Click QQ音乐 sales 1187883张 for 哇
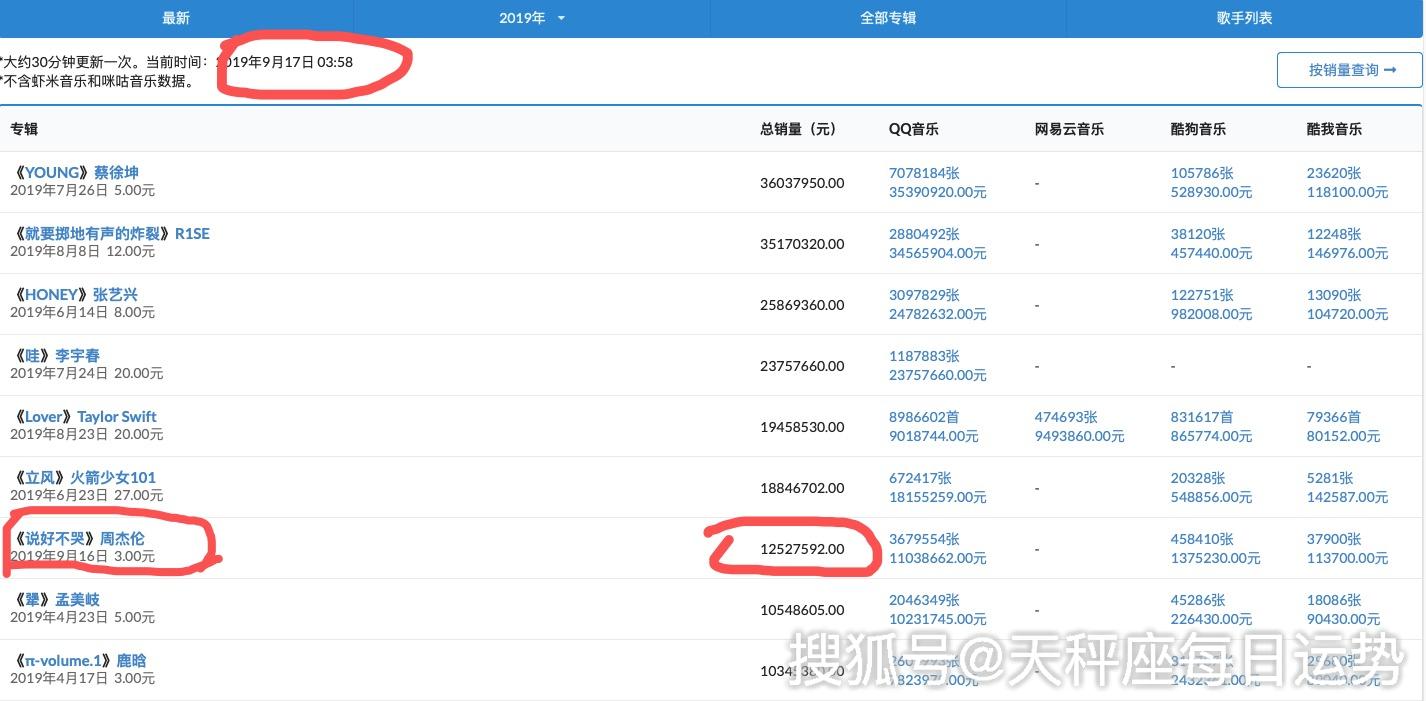The image size is (1426, 701). [x=924, y=356]
